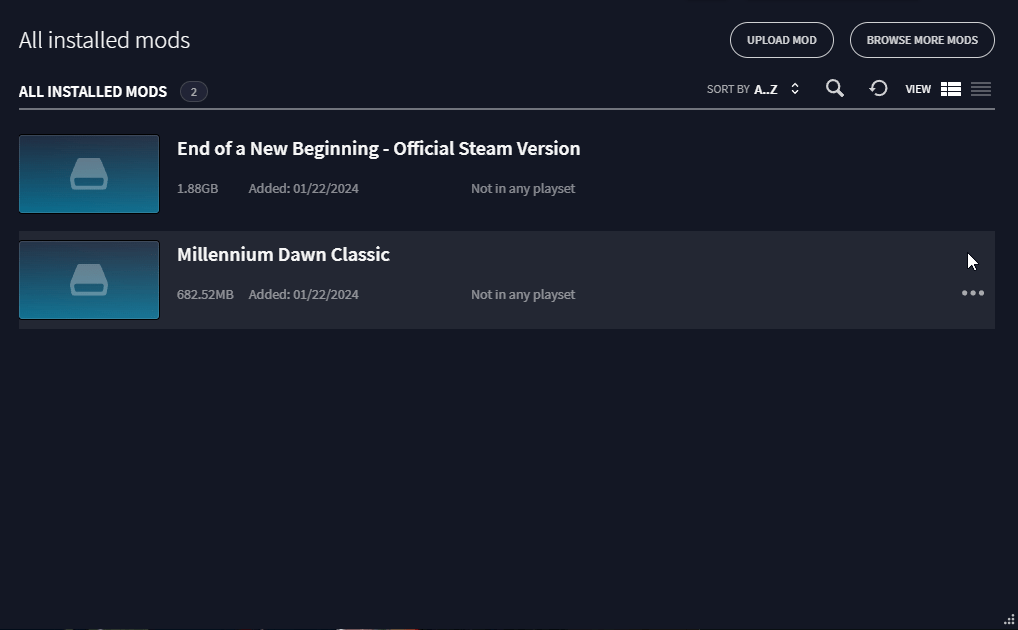Select the All Installed Mods heading

pyautogui.click(x=92, y=91)
